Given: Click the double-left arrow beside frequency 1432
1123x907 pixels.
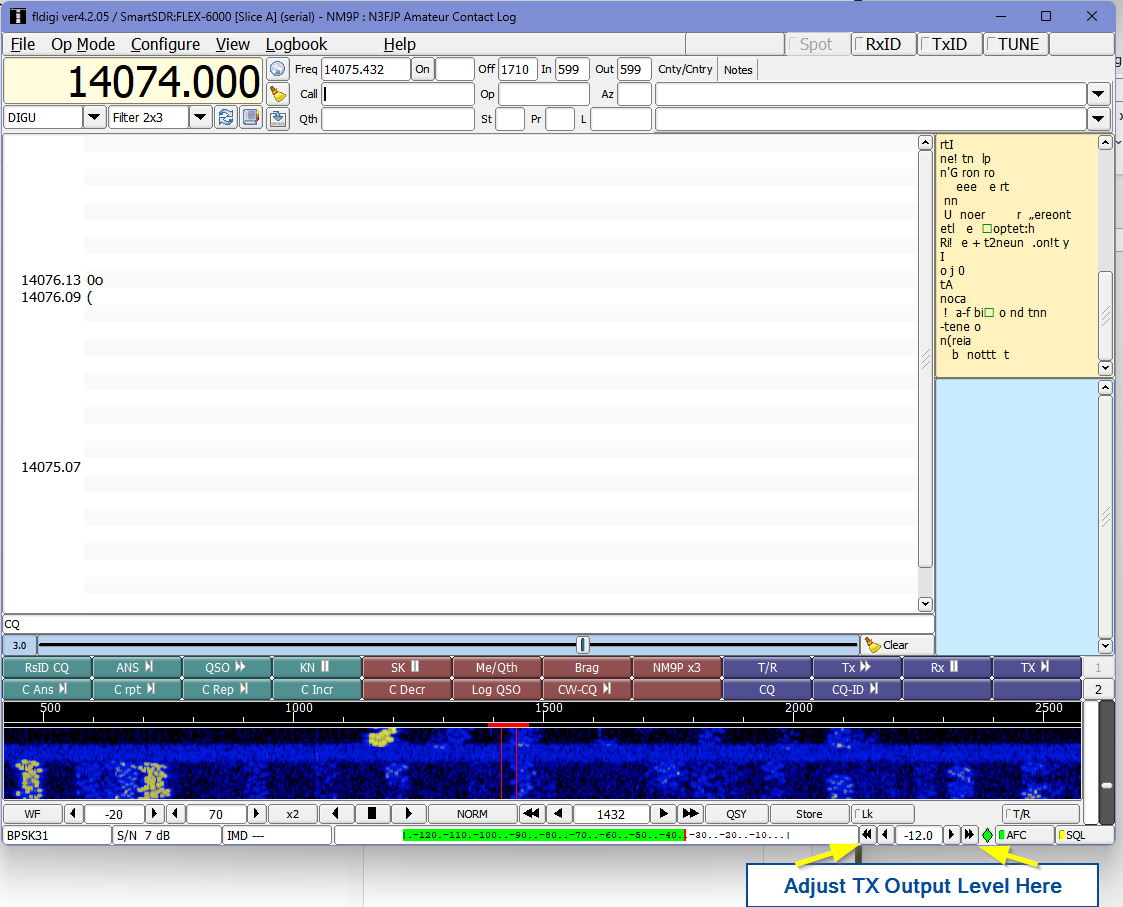Looking at the screenshot, I should (x=531, y=814).
